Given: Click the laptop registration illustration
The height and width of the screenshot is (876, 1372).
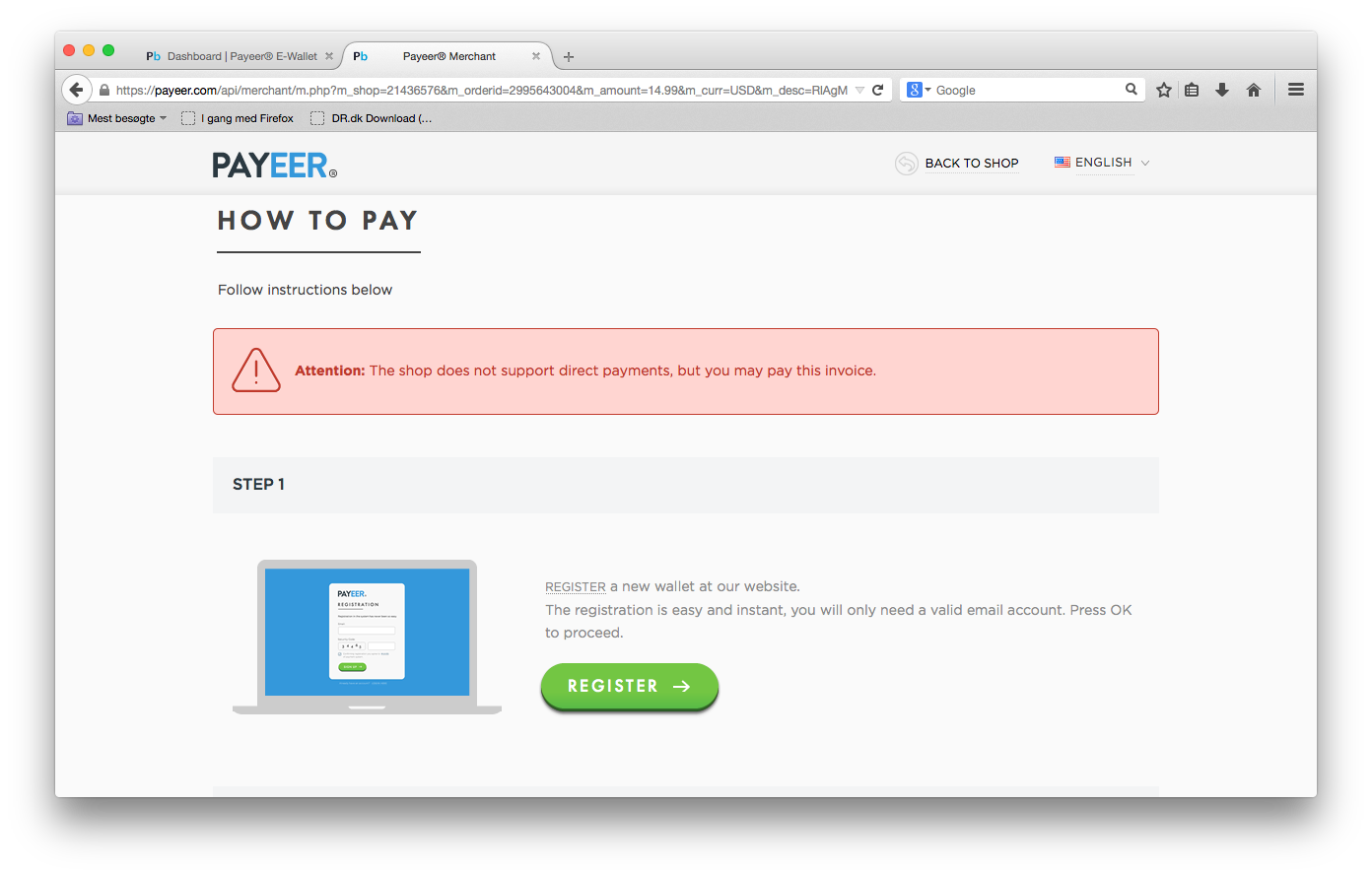Looking at the screenshot, I should (x=367, y=637).
